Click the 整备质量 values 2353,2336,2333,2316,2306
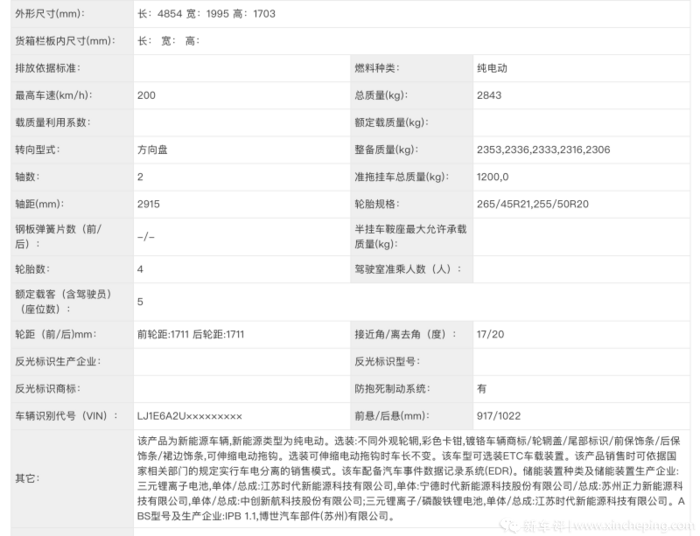700x536 pixels. (x=543, y=149)
